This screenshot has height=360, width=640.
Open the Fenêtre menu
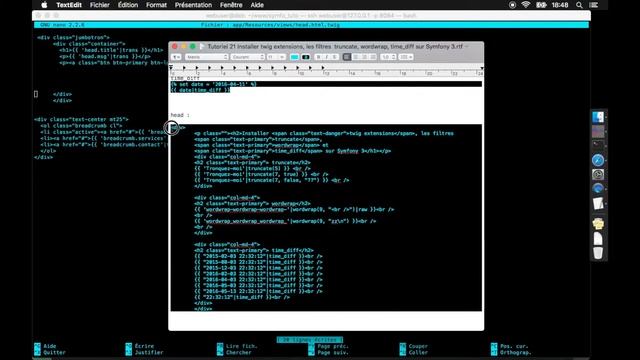pyautogui.click(x=231, y=5)
